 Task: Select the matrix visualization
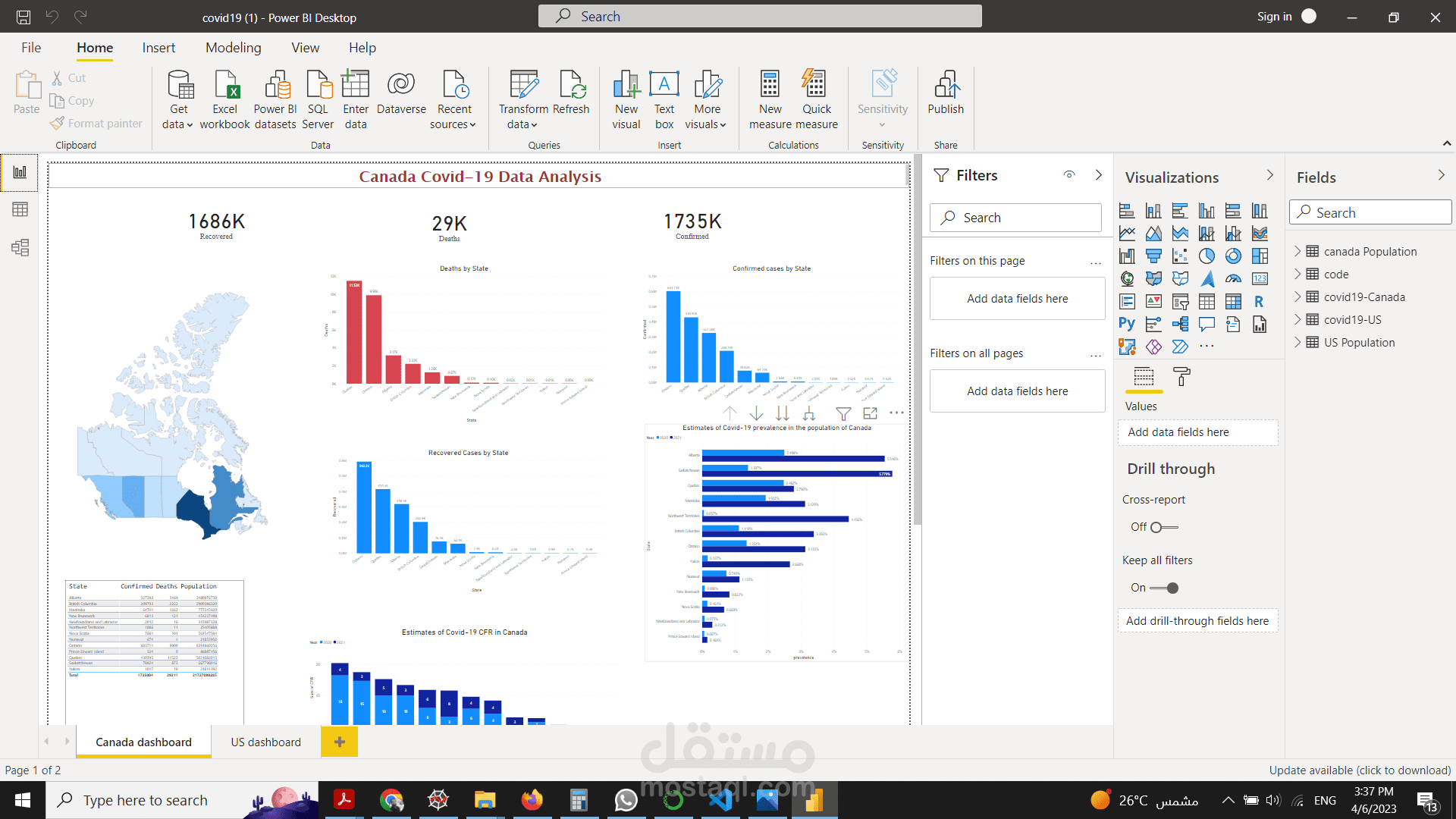pyautogui.click(x=1233, y=302)
